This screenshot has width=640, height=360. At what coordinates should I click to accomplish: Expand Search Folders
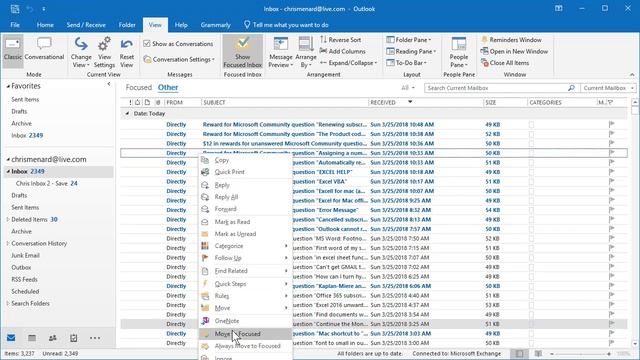(x=8, y=304)
